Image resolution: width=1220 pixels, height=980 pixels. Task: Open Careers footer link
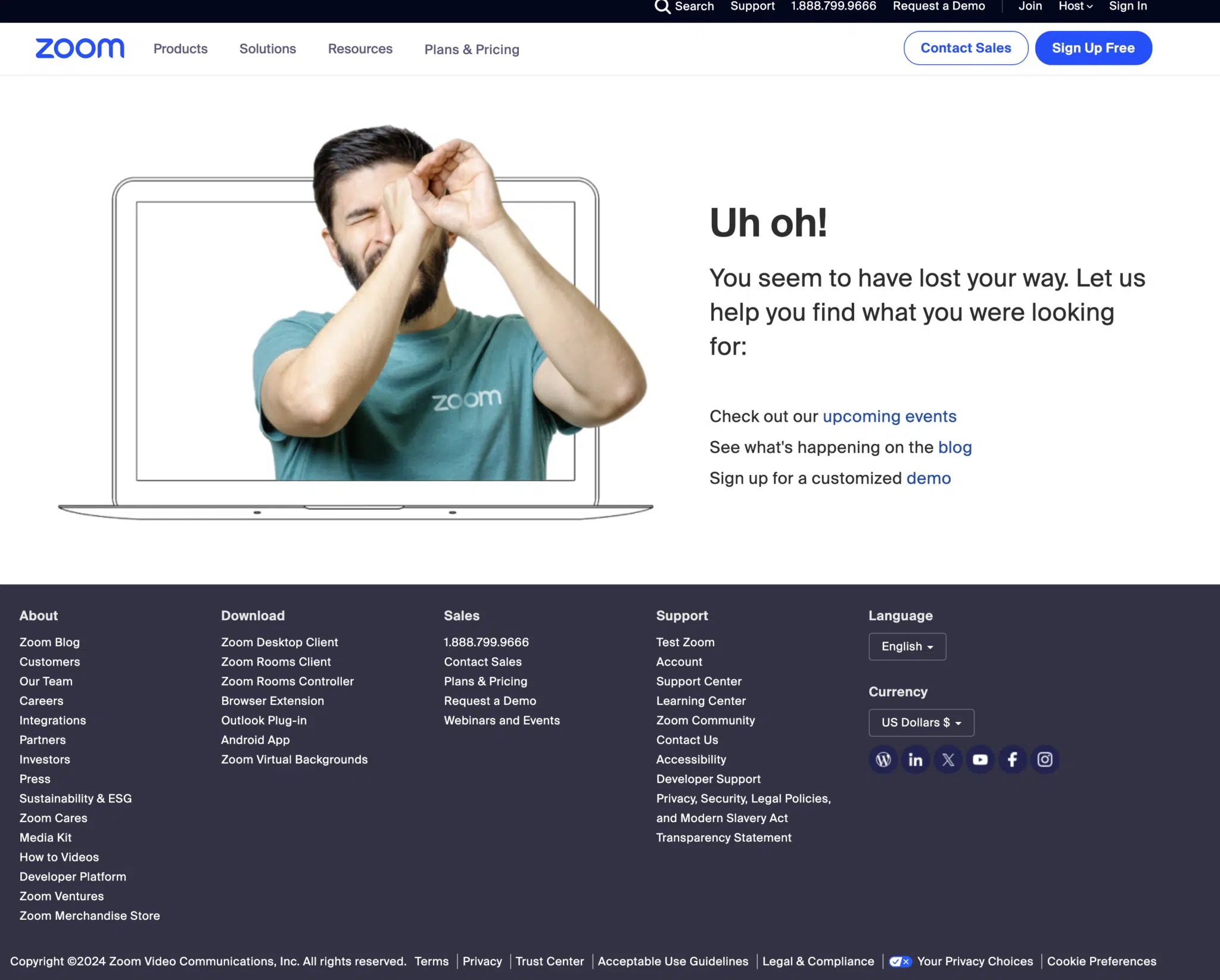tap(41, 701)
